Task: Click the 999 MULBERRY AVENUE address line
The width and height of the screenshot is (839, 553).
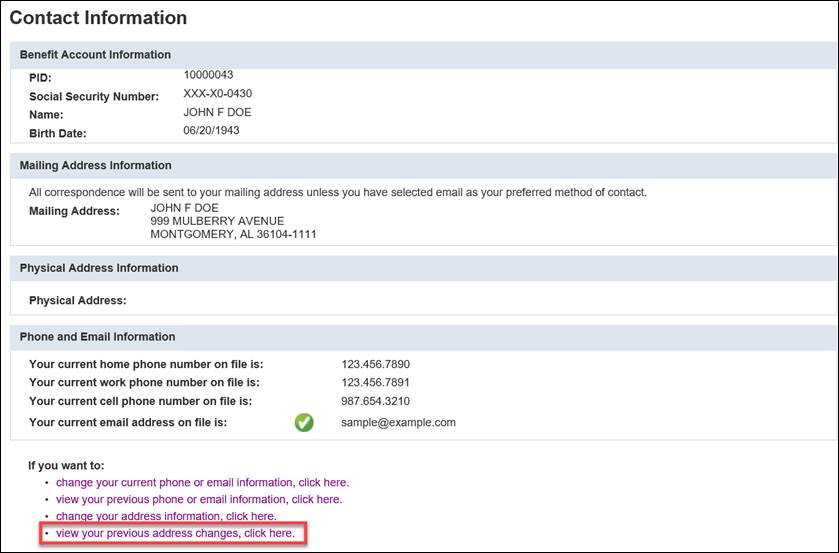Action: [x=217, y=221]
